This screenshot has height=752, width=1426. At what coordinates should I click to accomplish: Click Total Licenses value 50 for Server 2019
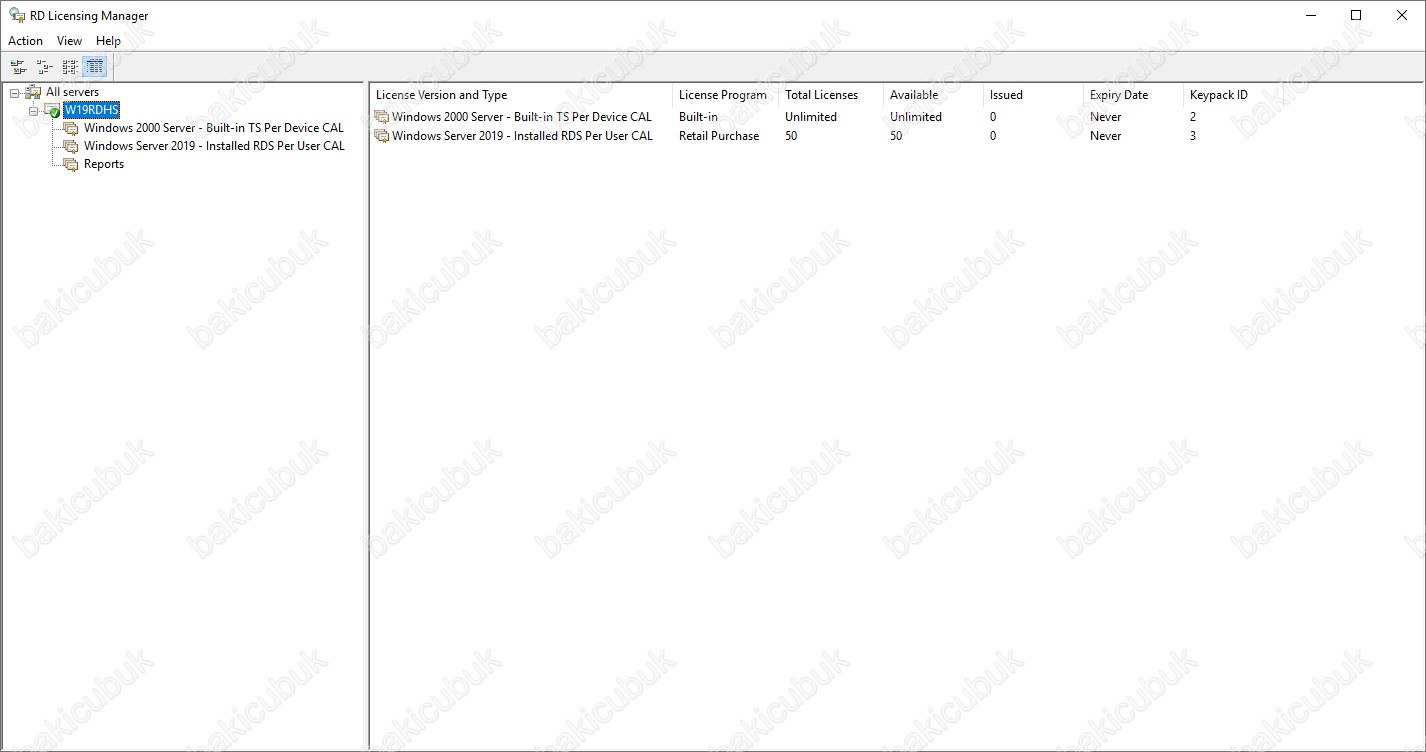coord(791,136)
